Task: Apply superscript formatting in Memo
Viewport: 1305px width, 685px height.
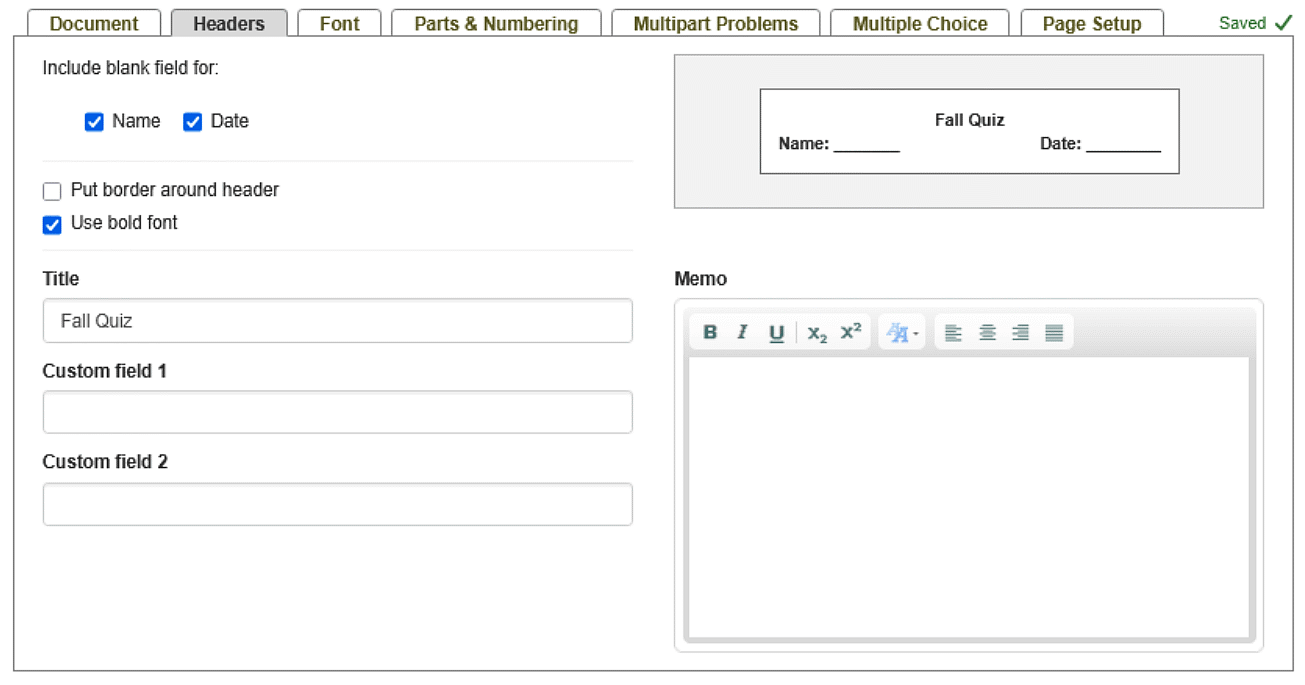Action: [851, 333]
